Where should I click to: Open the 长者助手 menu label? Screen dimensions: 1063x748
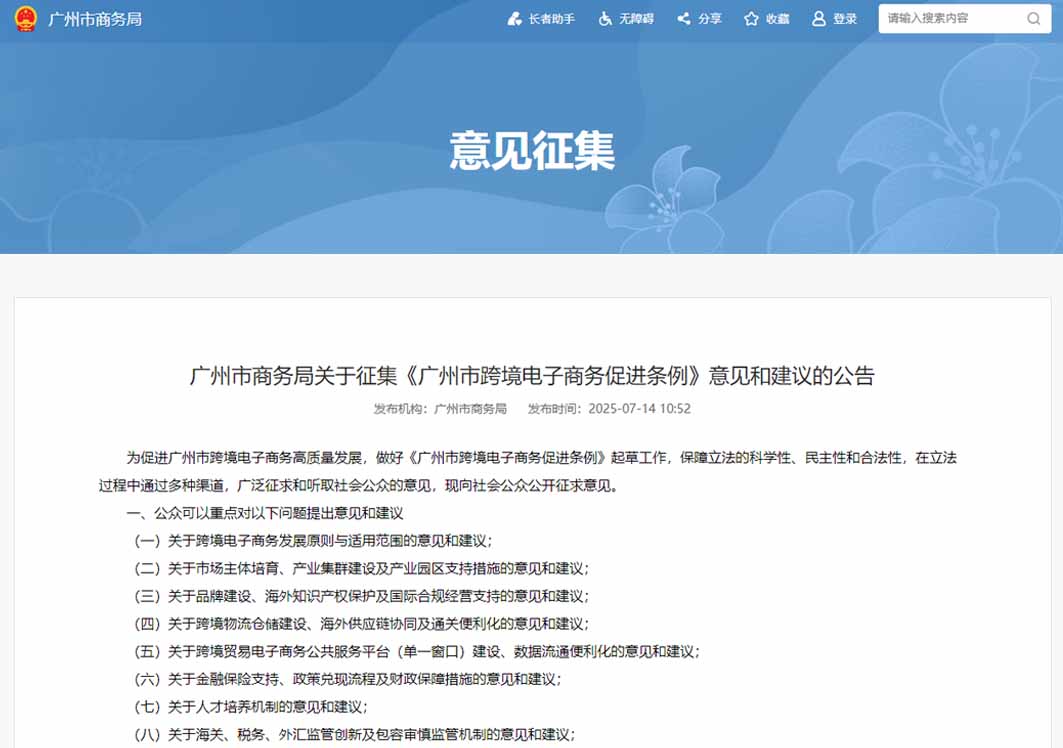tap(552, 19)
